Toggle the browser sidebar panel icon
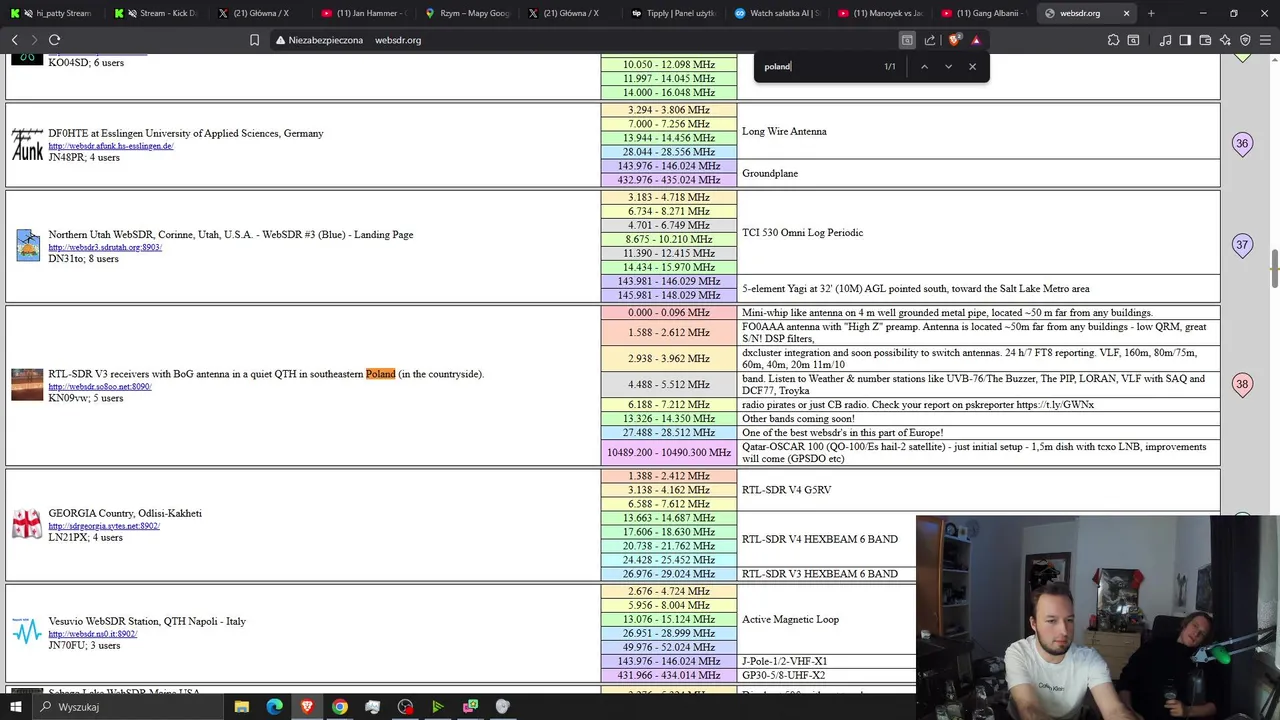This screenshot has height=720, width=1280. point(1185,40)
